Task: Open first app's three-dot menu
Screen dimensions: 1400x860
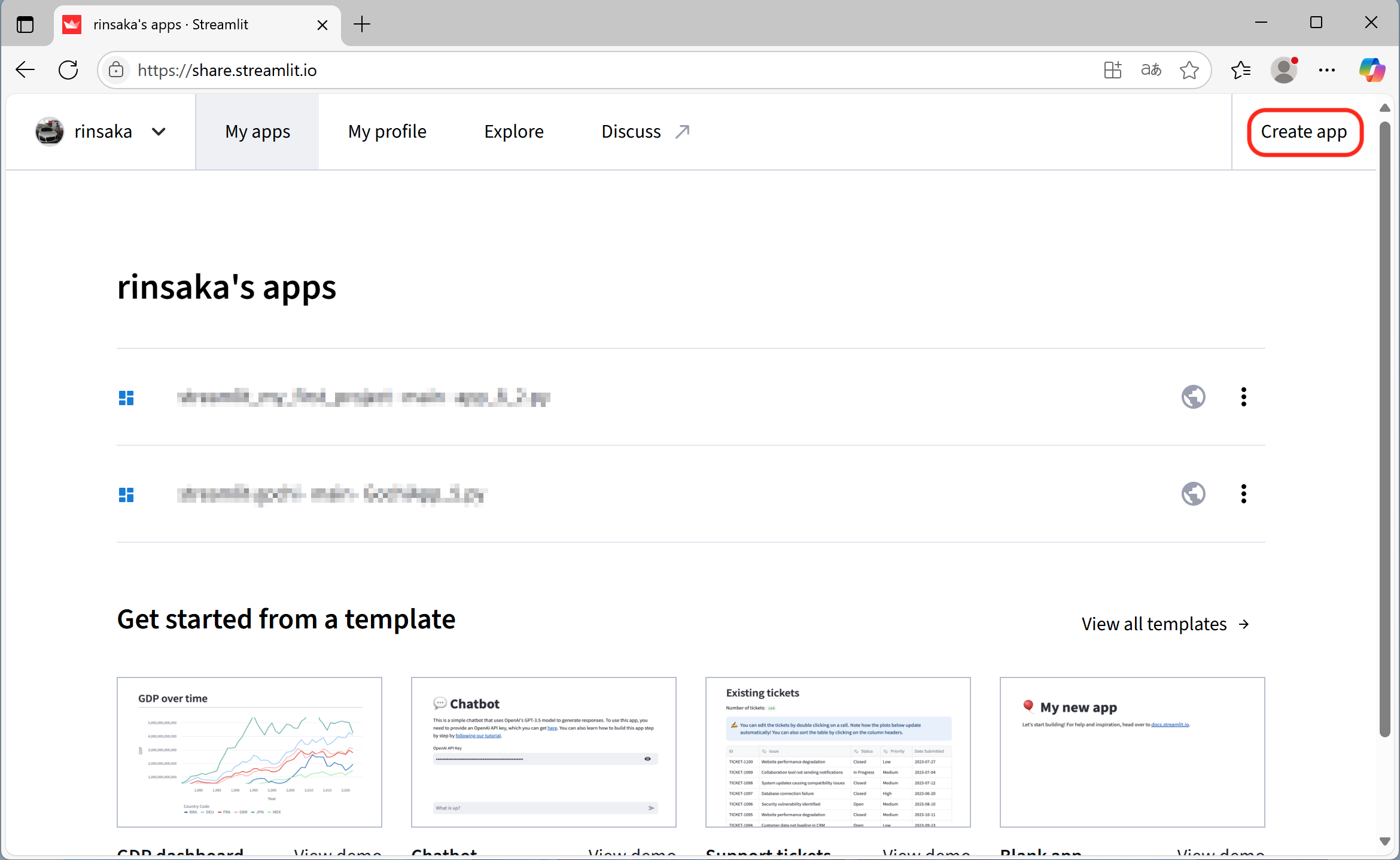Action: coord(1243,397)
